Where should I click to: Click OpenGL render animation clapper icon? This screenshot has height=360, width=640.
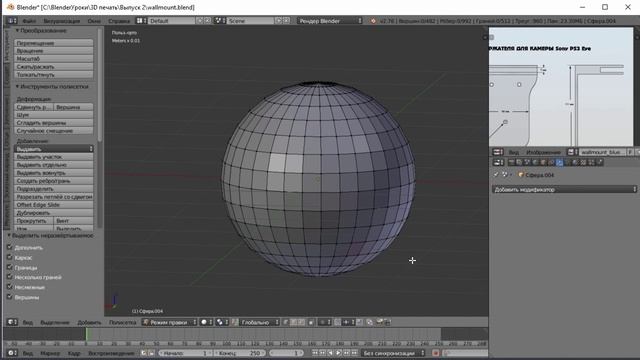click(x=387, y=322)
